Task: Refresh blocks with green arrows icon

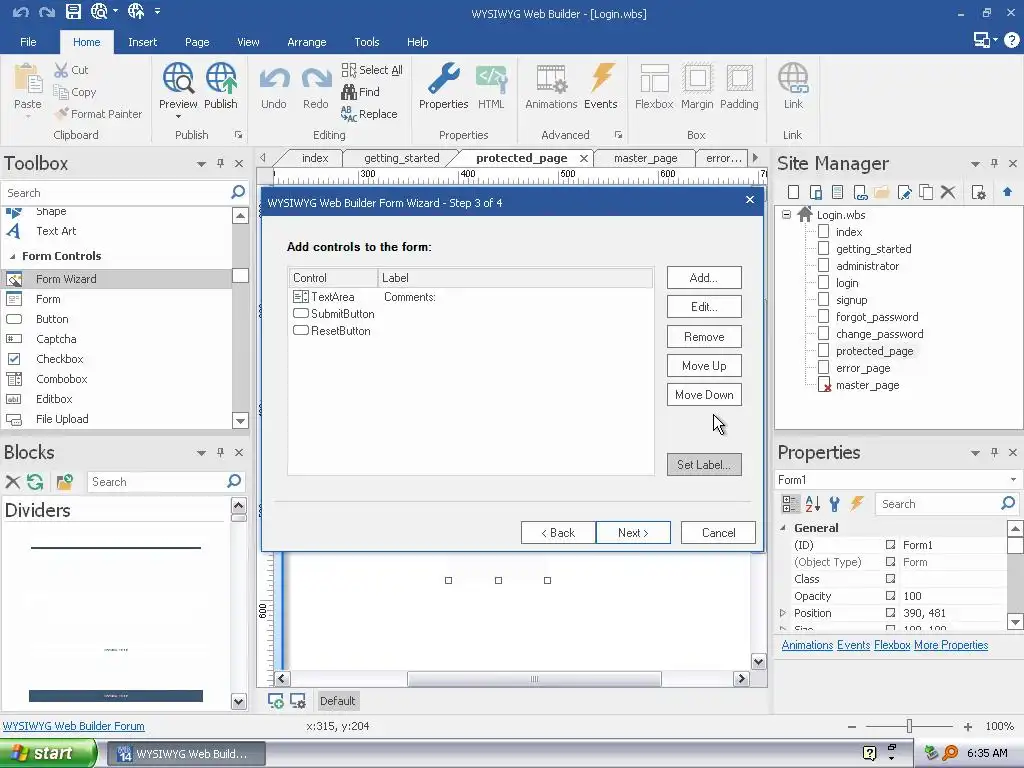Action: pos(35,482)
